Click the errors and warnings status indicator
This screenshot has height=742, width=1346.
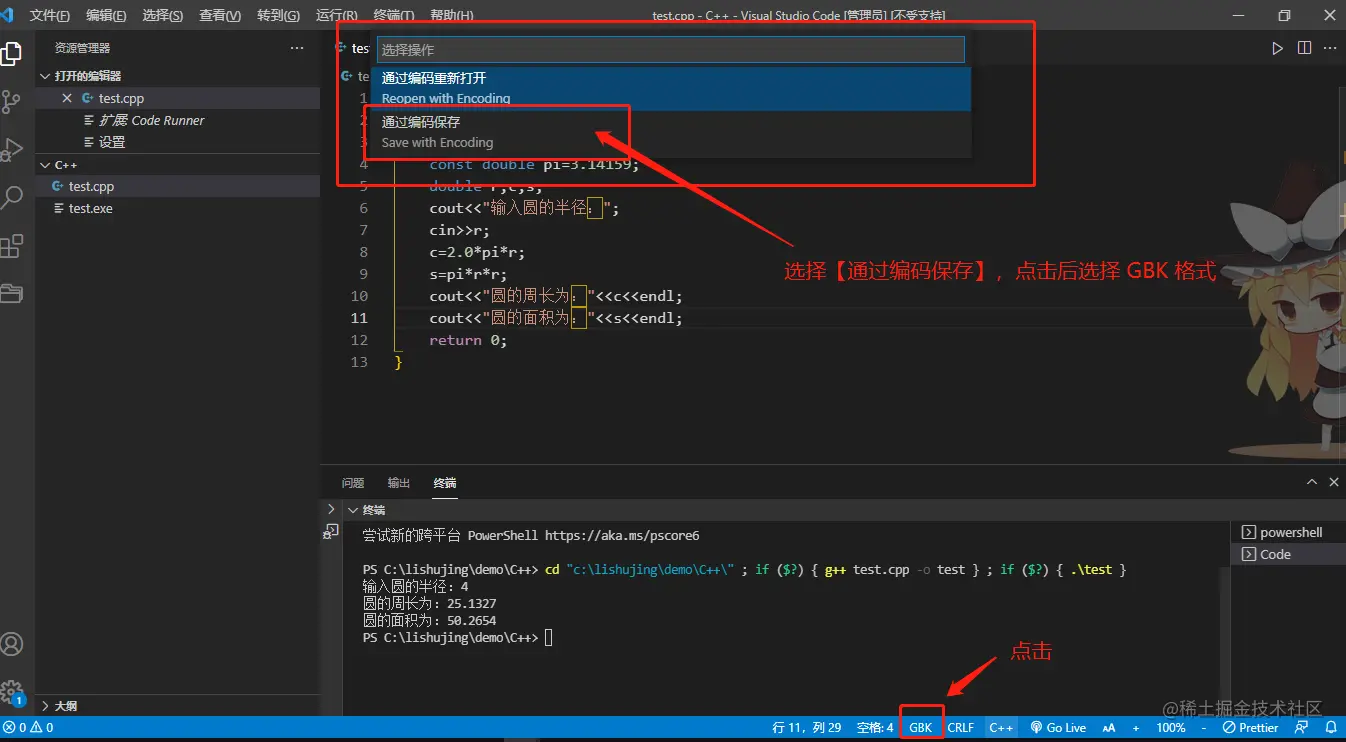click(x=28, y=728)
